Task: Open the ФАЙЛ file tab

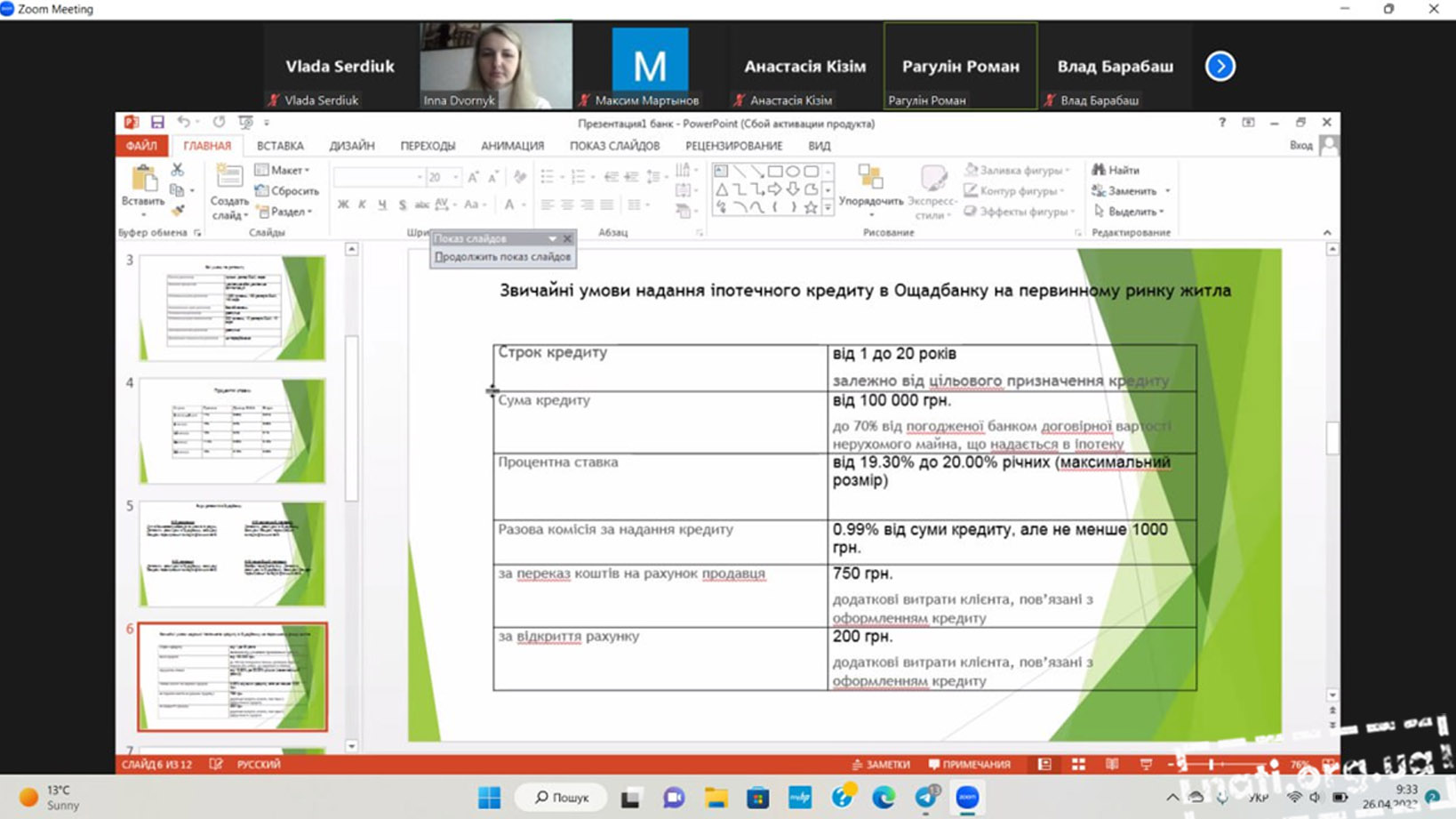Action: tap(140, 146)
